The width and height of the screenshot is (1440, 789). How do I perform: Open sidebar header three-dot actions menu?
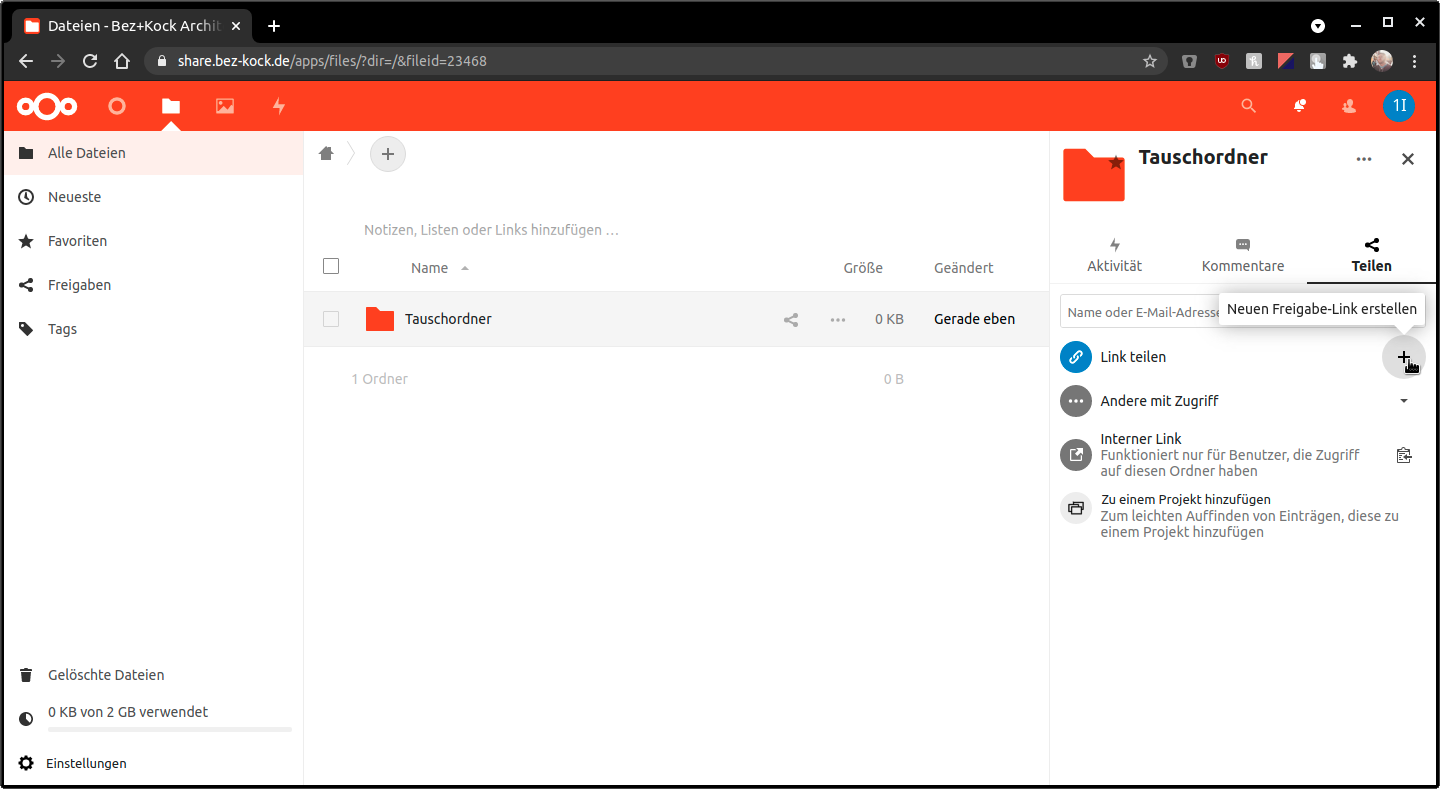(x=1364, y=159)
